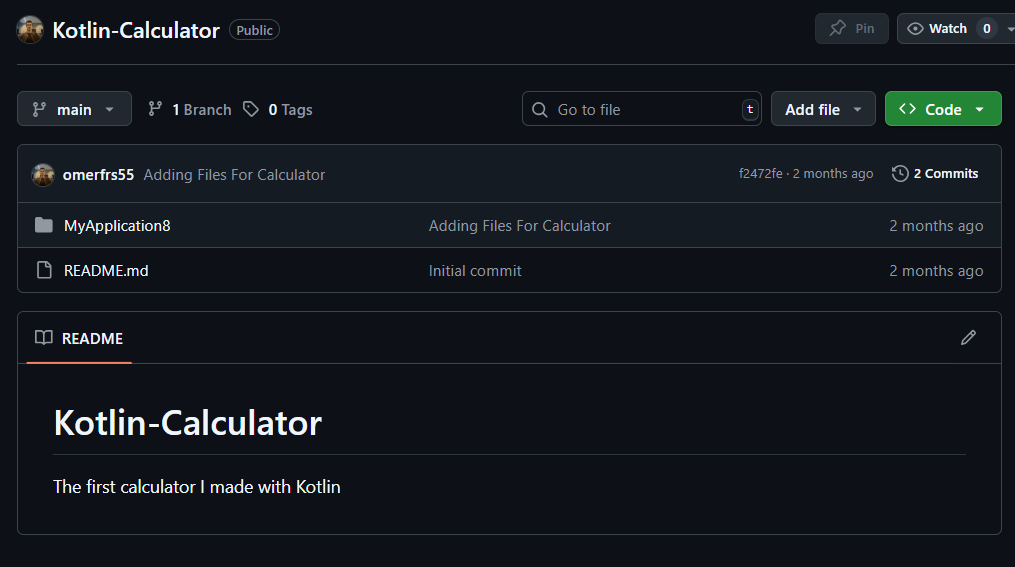
Task: Click the main branch icon in selector
Action: (39, 109)
